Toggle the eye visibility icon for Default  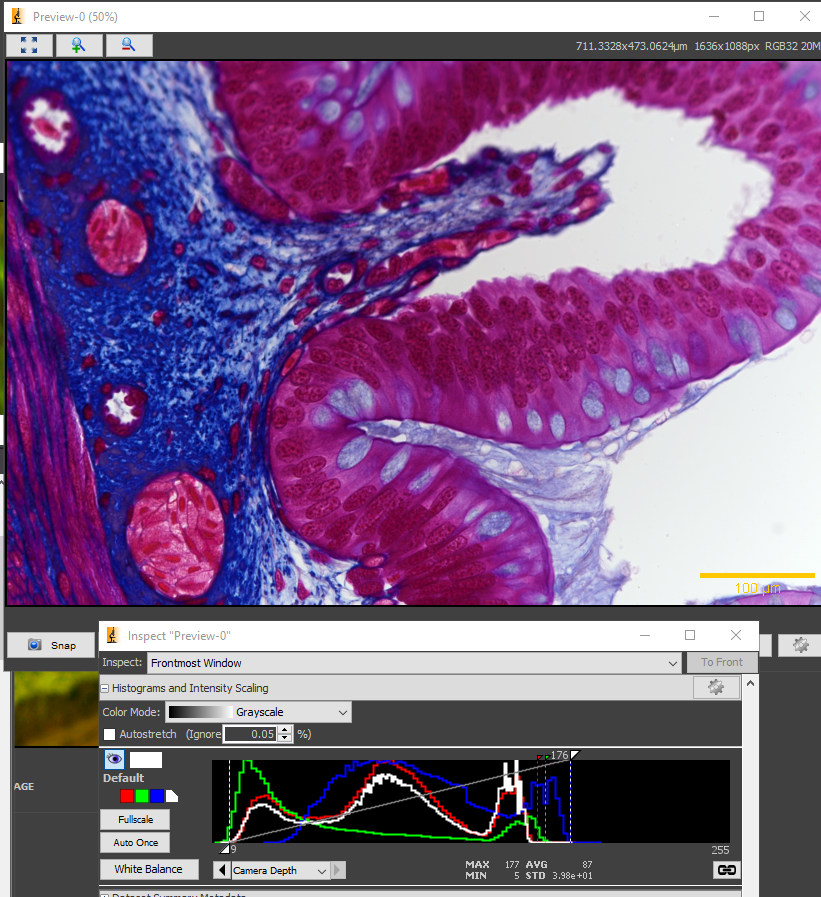[114, 759]
